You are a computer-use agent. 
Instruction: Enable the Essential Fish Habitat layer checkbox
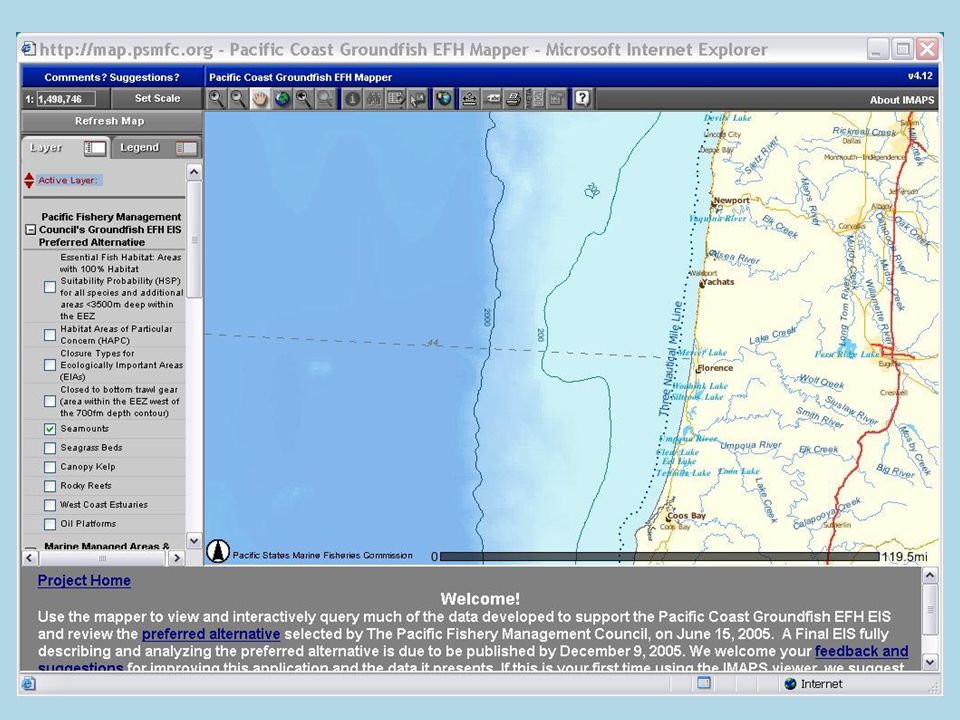pos(50,287)
